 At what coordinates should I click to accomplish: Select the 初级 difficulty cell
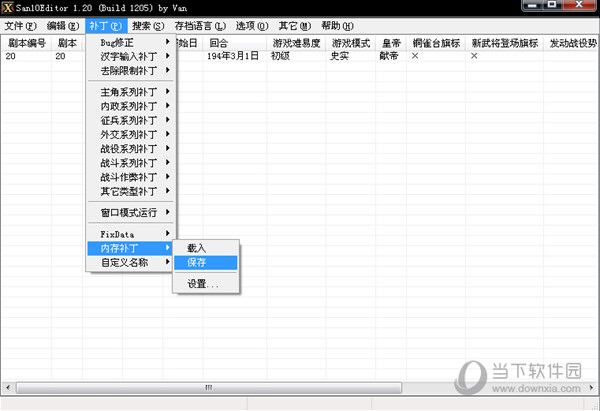pos(280,56)
